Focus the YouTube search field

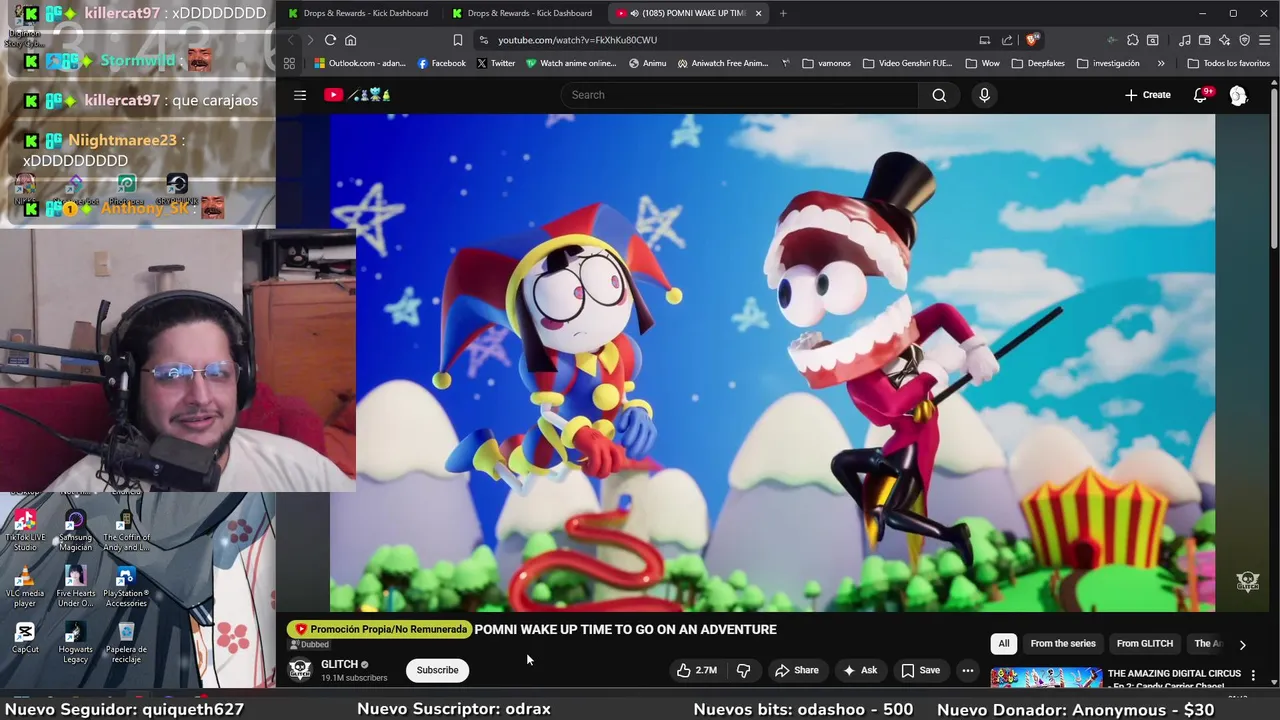pos(740,95)
